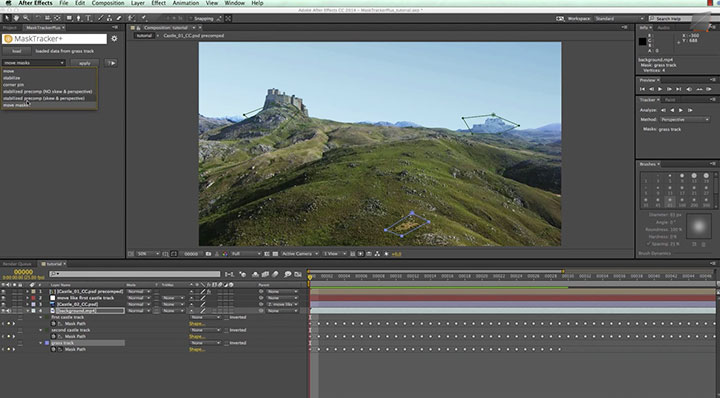
Task: Select 'move masks' option in list
Action: pos(50,105)
